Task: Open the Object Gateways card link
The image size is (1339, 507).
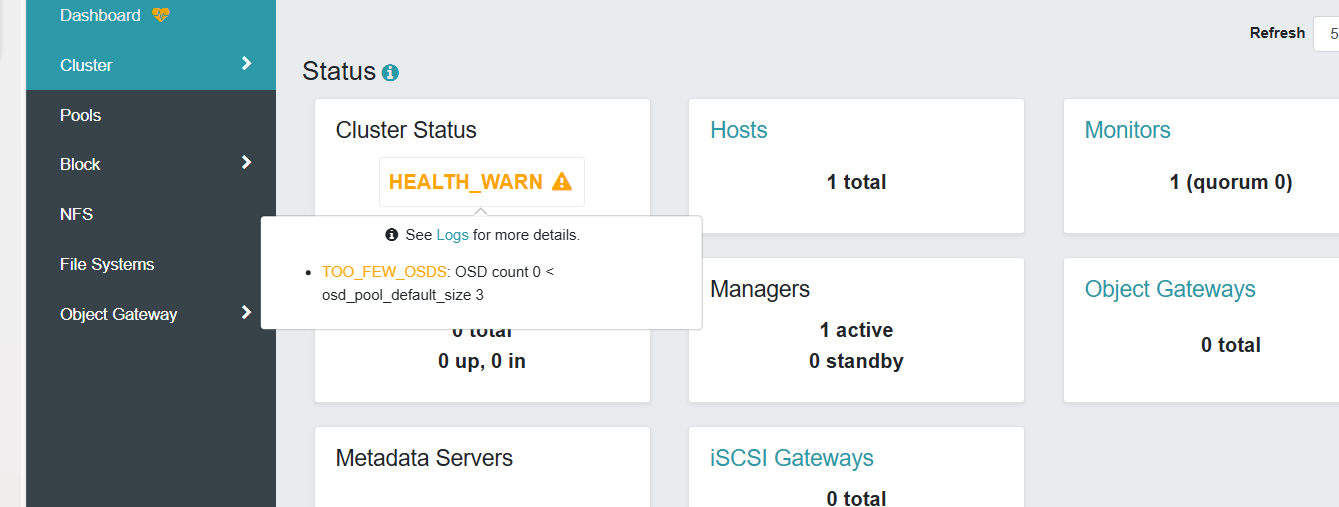Action: pos(1170,289)
